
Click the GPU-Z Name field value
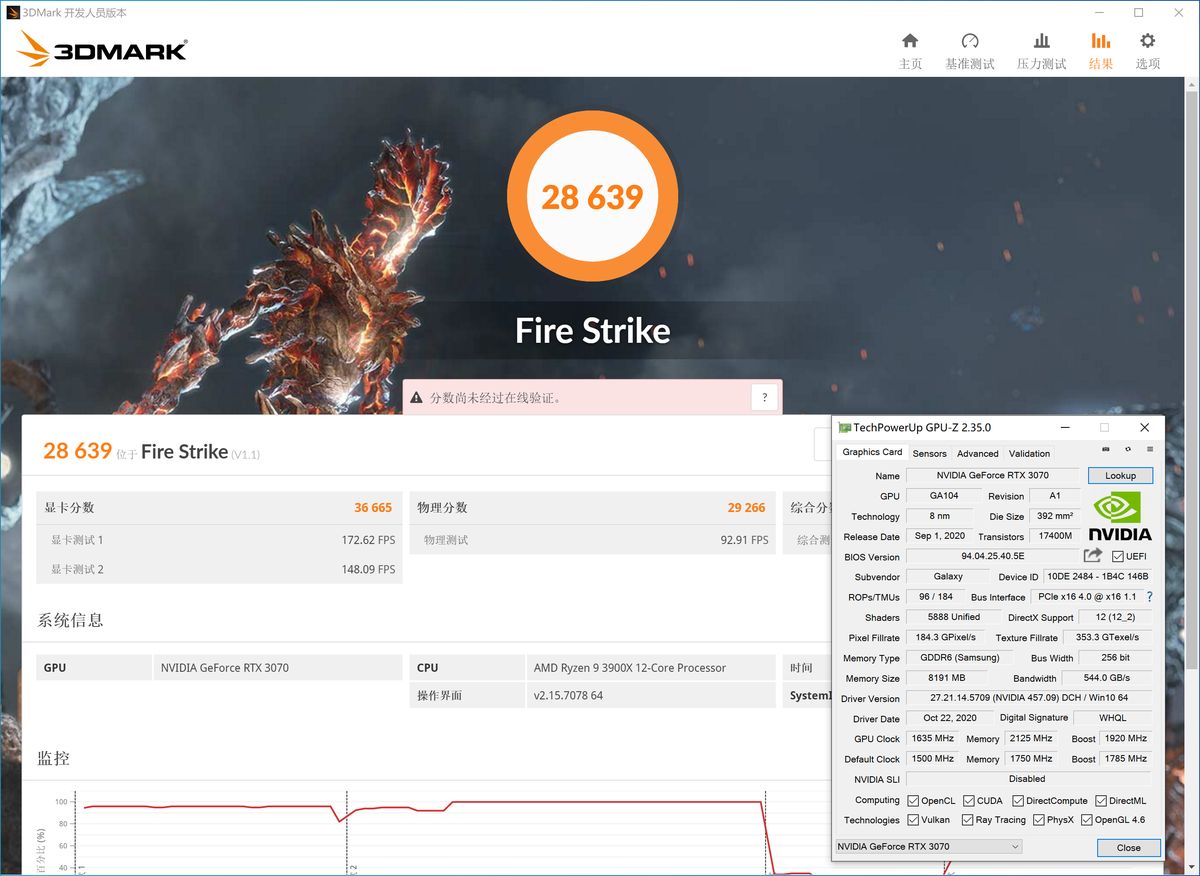click(992, 476)
